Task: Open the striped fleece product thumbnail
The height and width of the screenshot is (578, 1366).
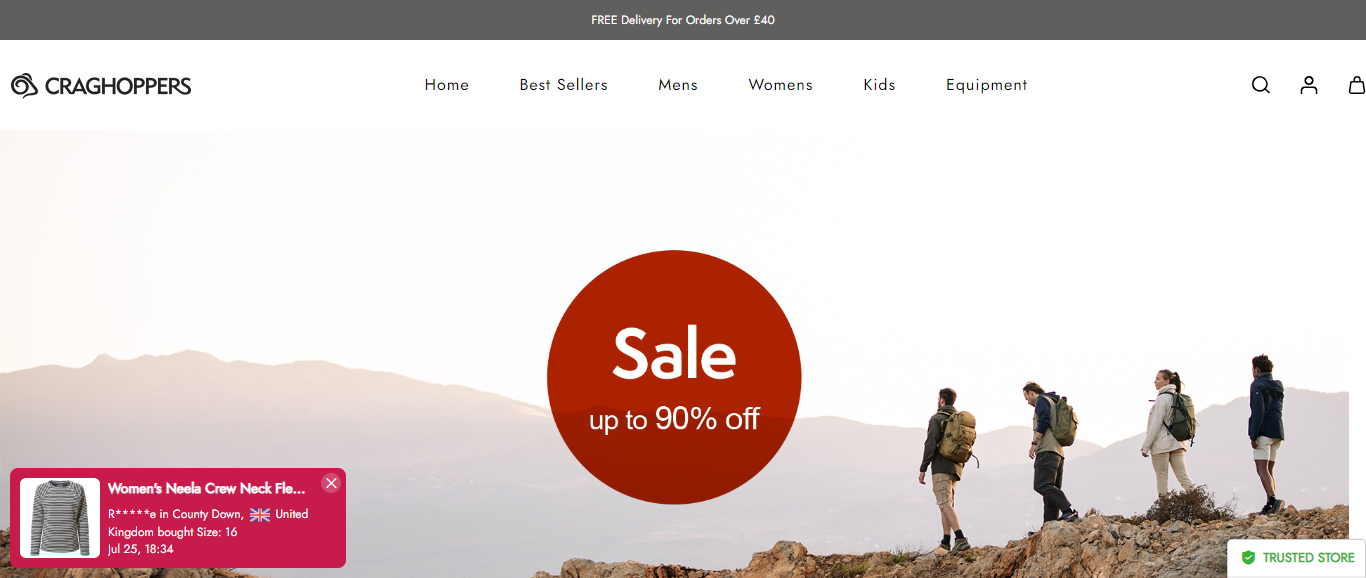Action: (60, 518)
